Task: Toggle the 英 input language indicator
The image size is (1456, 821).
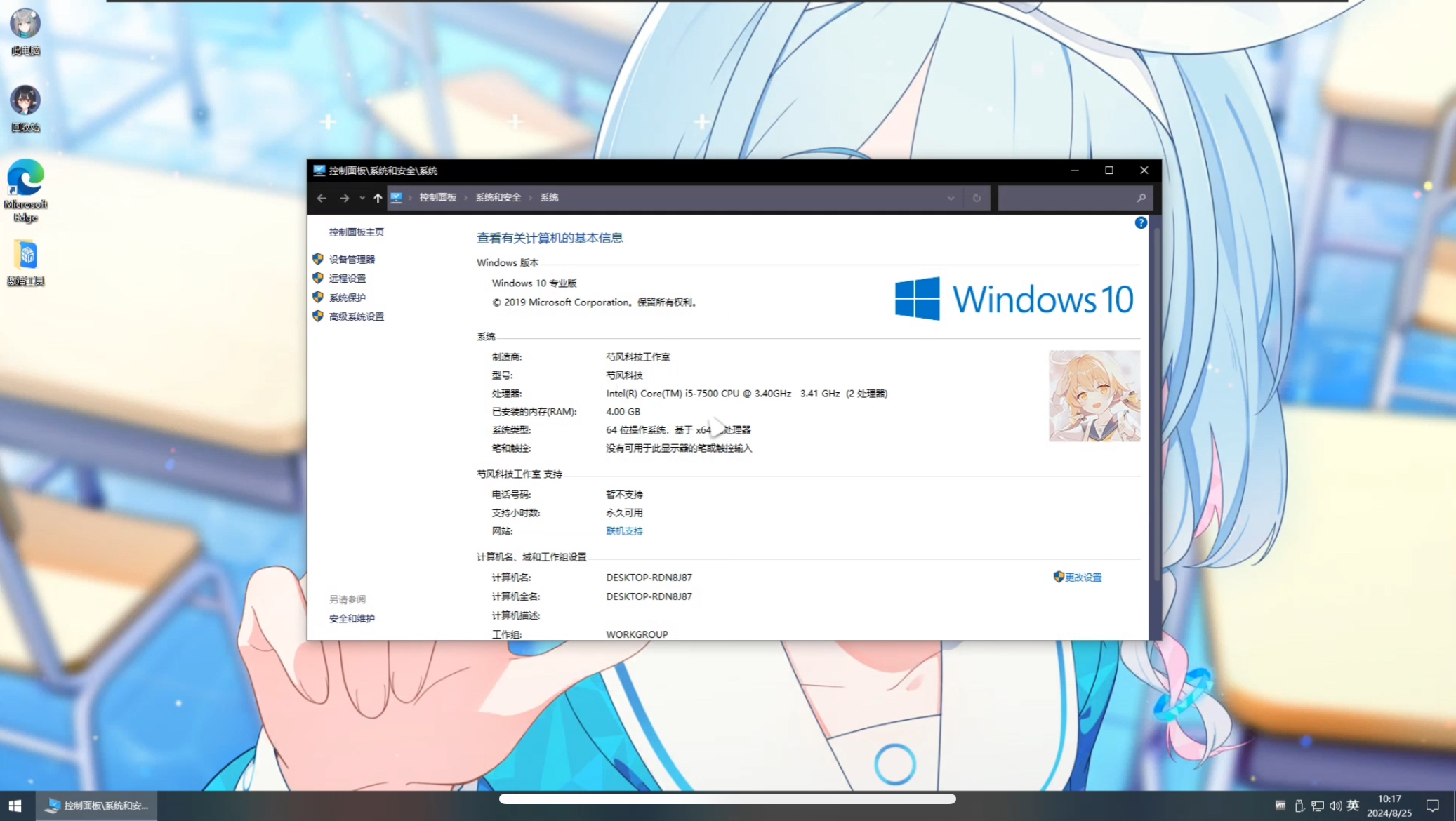Action: pos(1353,806)
